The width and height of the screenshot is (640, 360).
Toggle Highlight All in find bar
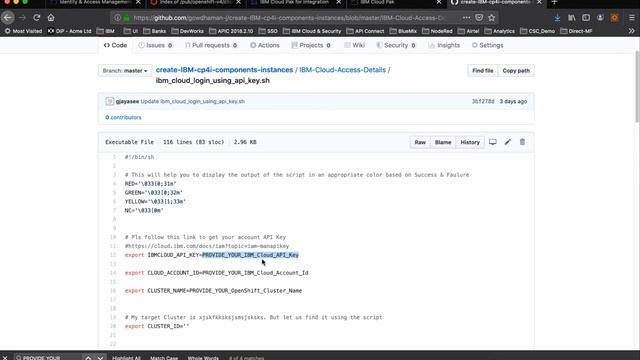click(x=126, y=357)
